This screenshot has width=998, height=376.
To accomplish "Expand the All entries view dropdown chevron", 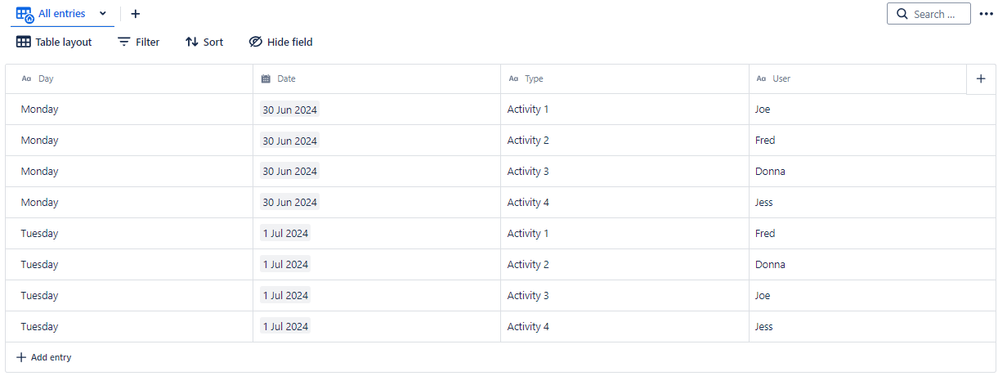I will coord(102,13).
